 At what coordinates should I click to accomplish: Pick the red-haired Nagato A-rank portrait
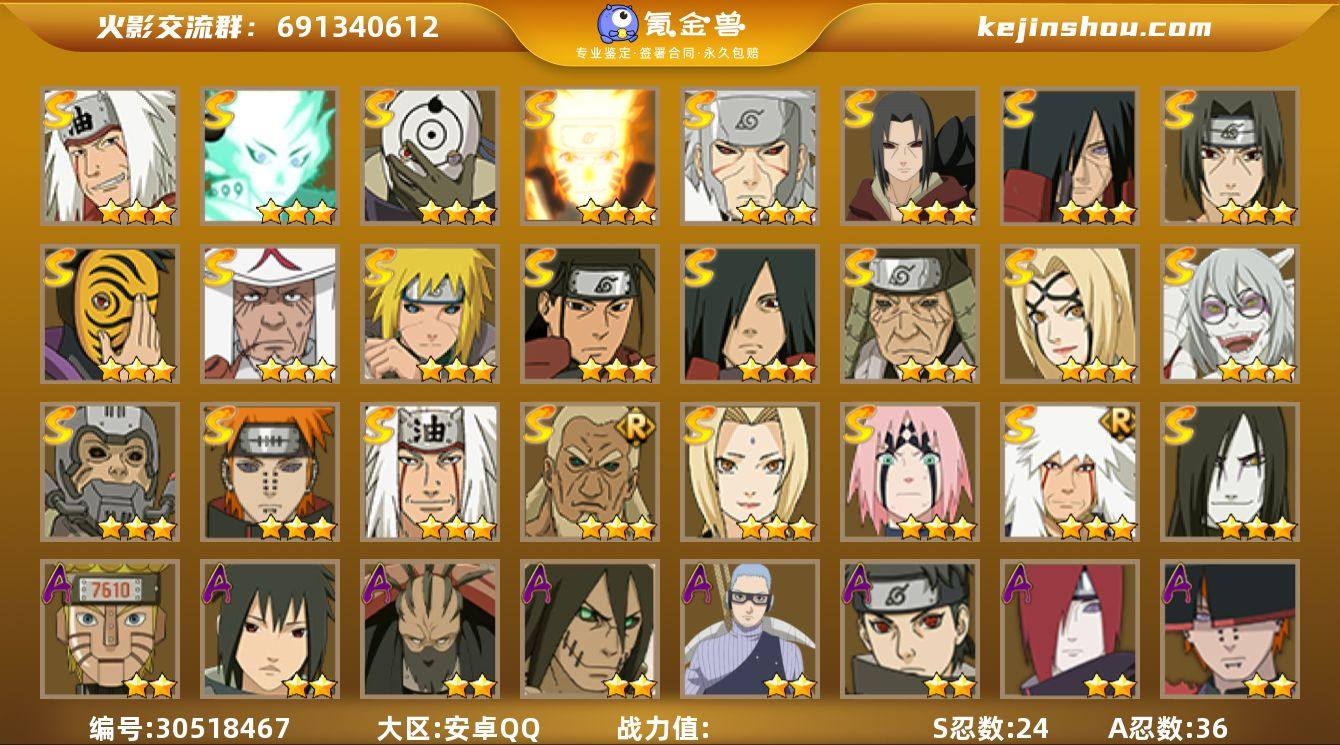tap(1070, 629)
